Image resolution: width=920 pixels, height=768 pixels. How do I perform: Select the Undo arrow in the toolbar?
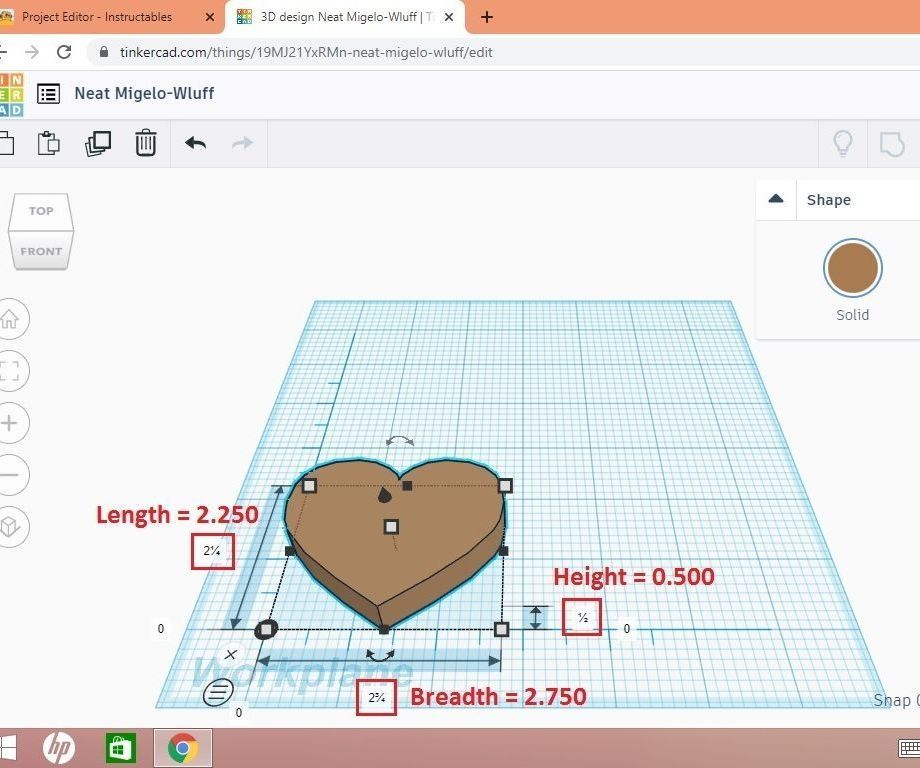click(x=195, y=143)
